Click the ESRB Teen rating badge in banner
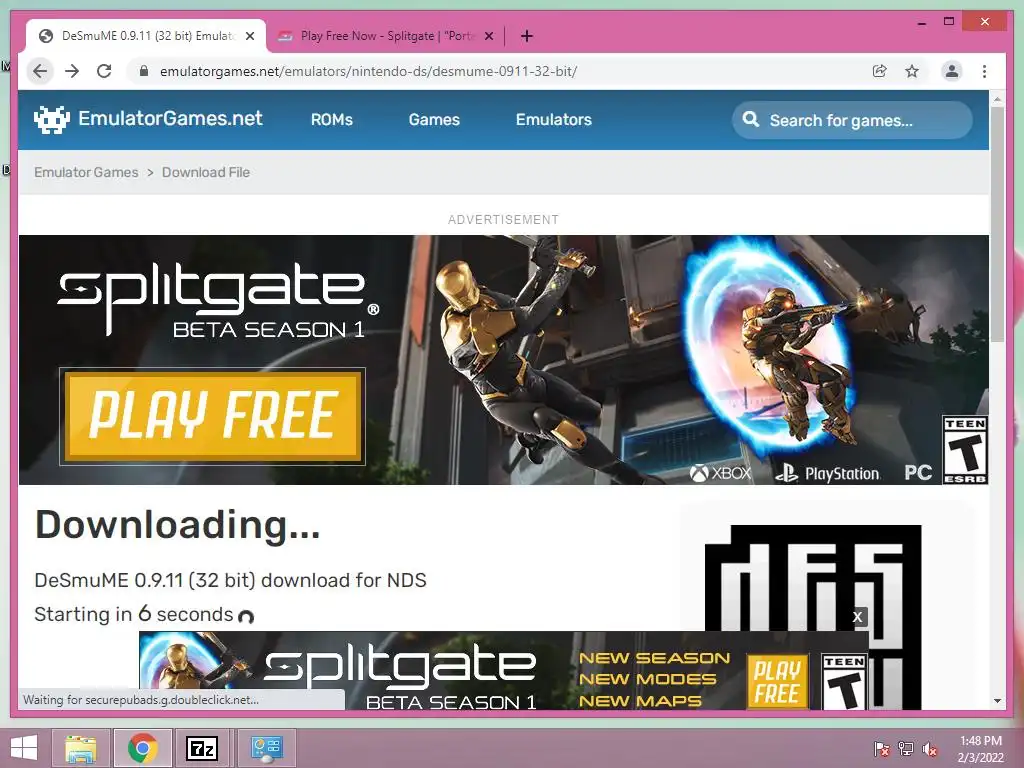1024x768 pixels. click(965, 450)
